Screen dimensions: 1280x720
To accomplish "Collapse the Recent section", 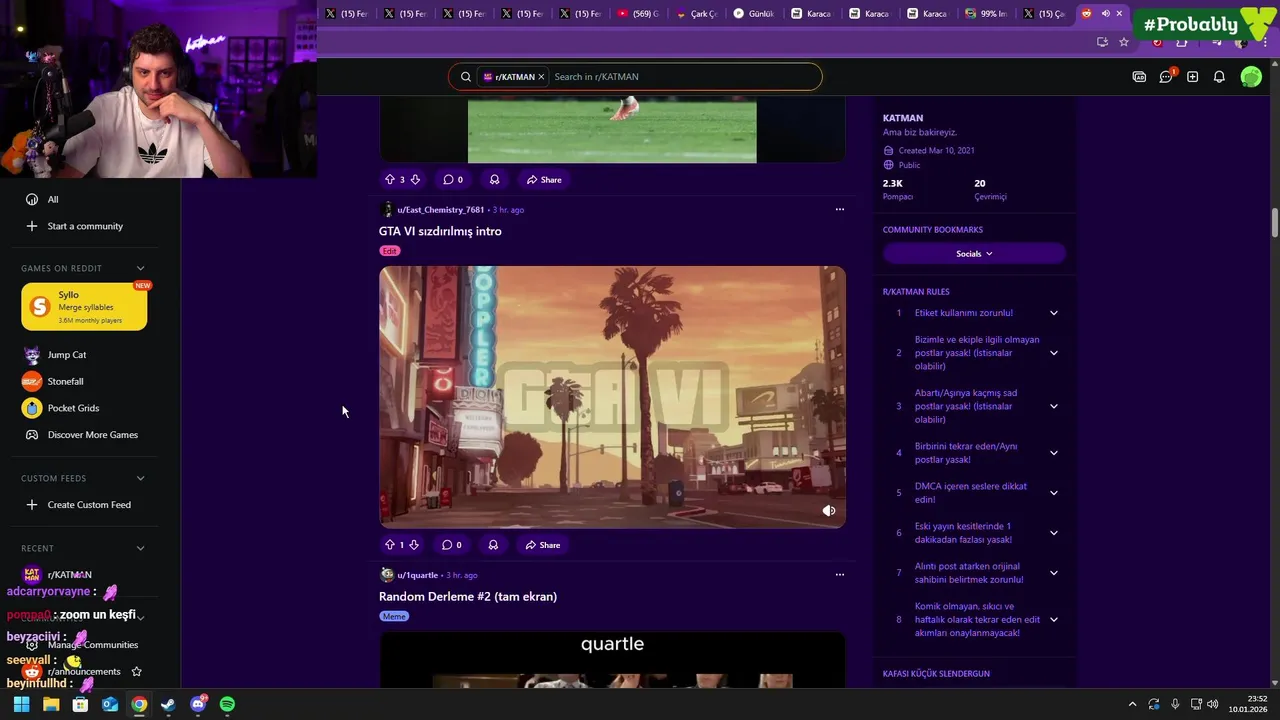I will (x=140, y=548).
